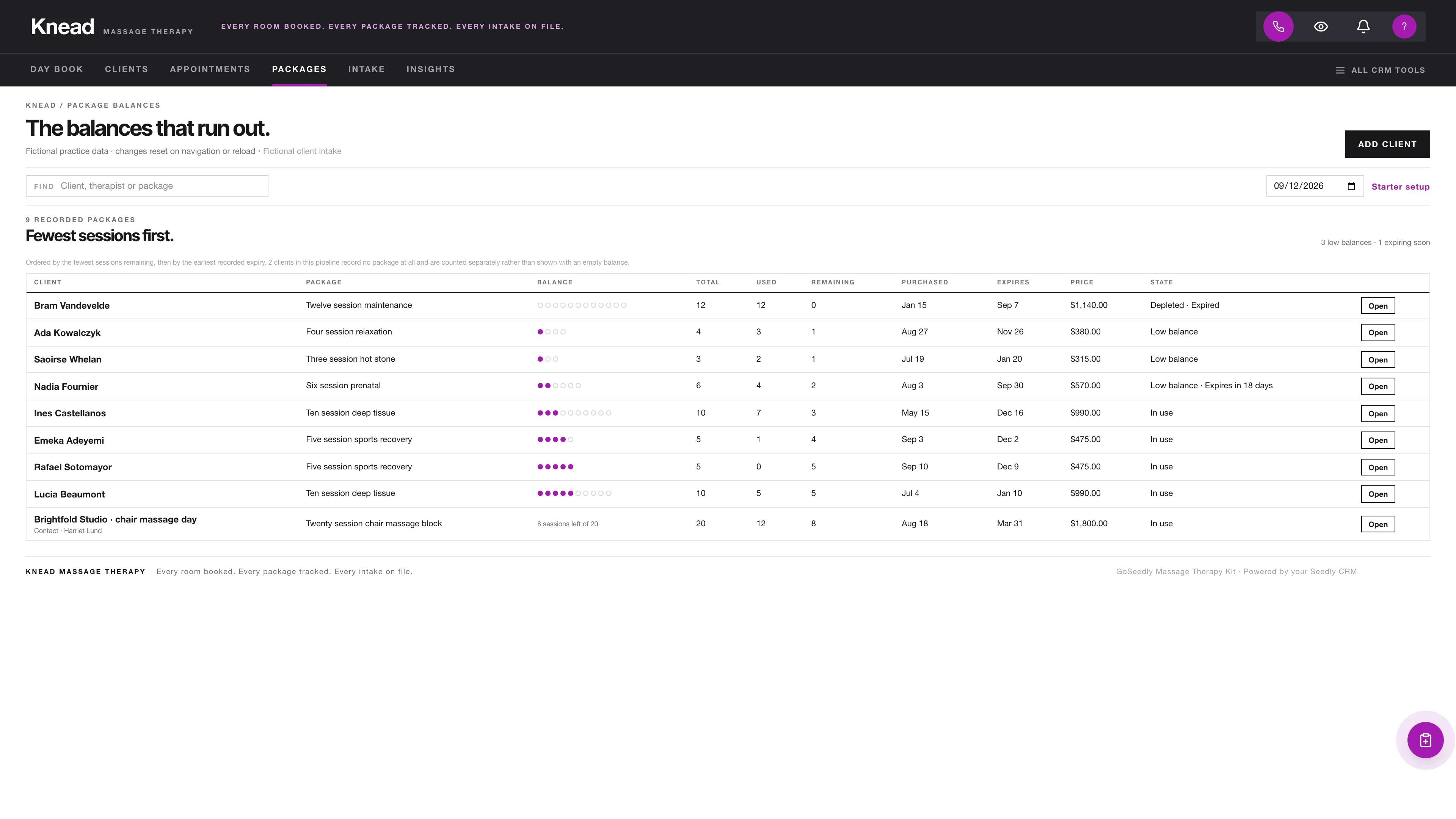Click 'Contact · Harriet Lund' subtext
Viewport: 1456px width, 819px height.
click(x=68, y=531)
